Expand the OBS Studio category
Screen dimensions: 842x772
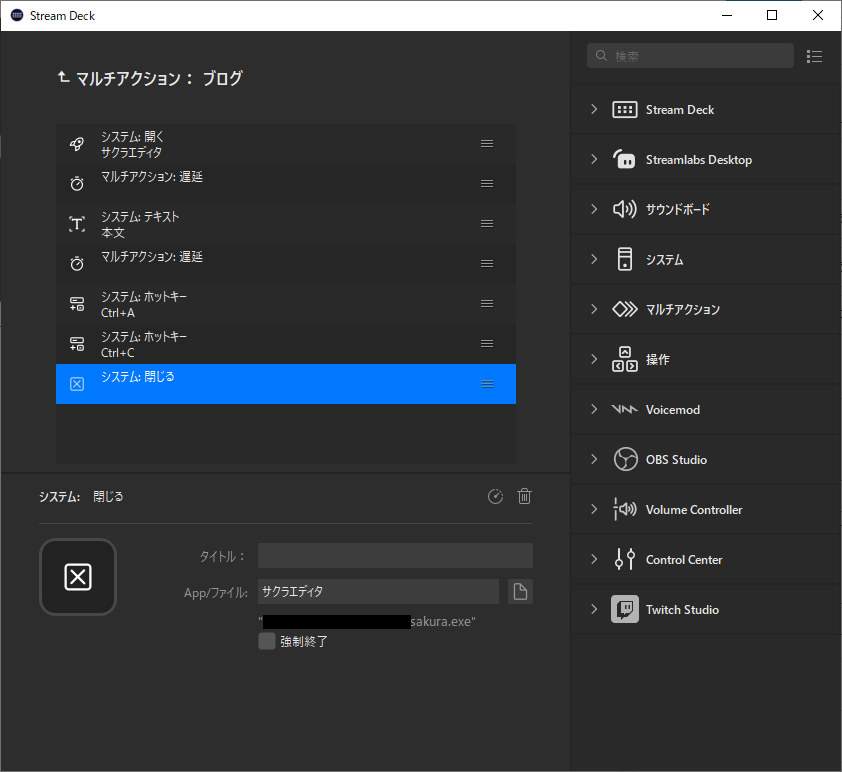(x=594, y=459)
